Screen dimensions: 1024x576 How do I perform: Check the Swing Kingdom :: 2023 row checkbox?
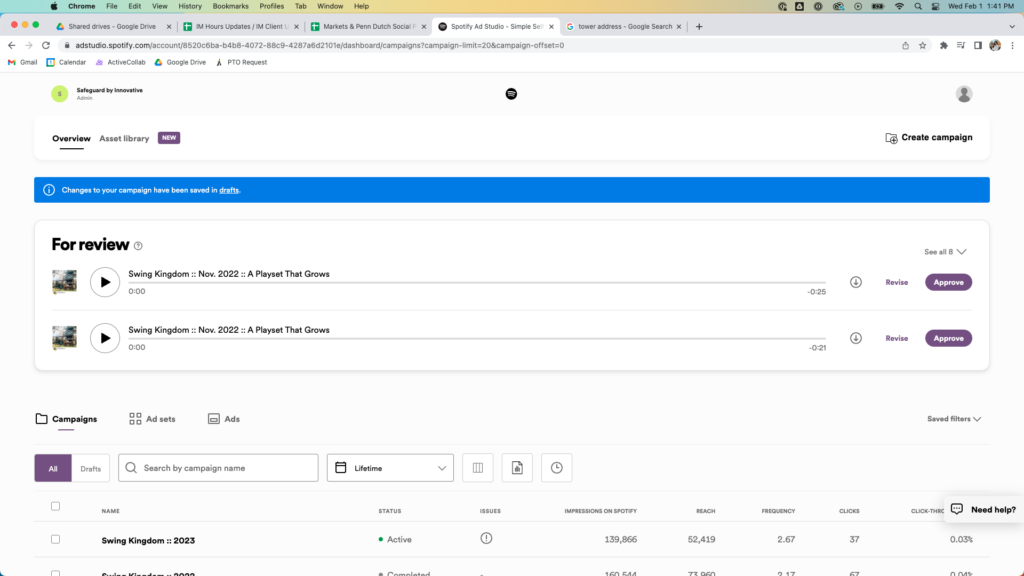click(x=56, y=539)
